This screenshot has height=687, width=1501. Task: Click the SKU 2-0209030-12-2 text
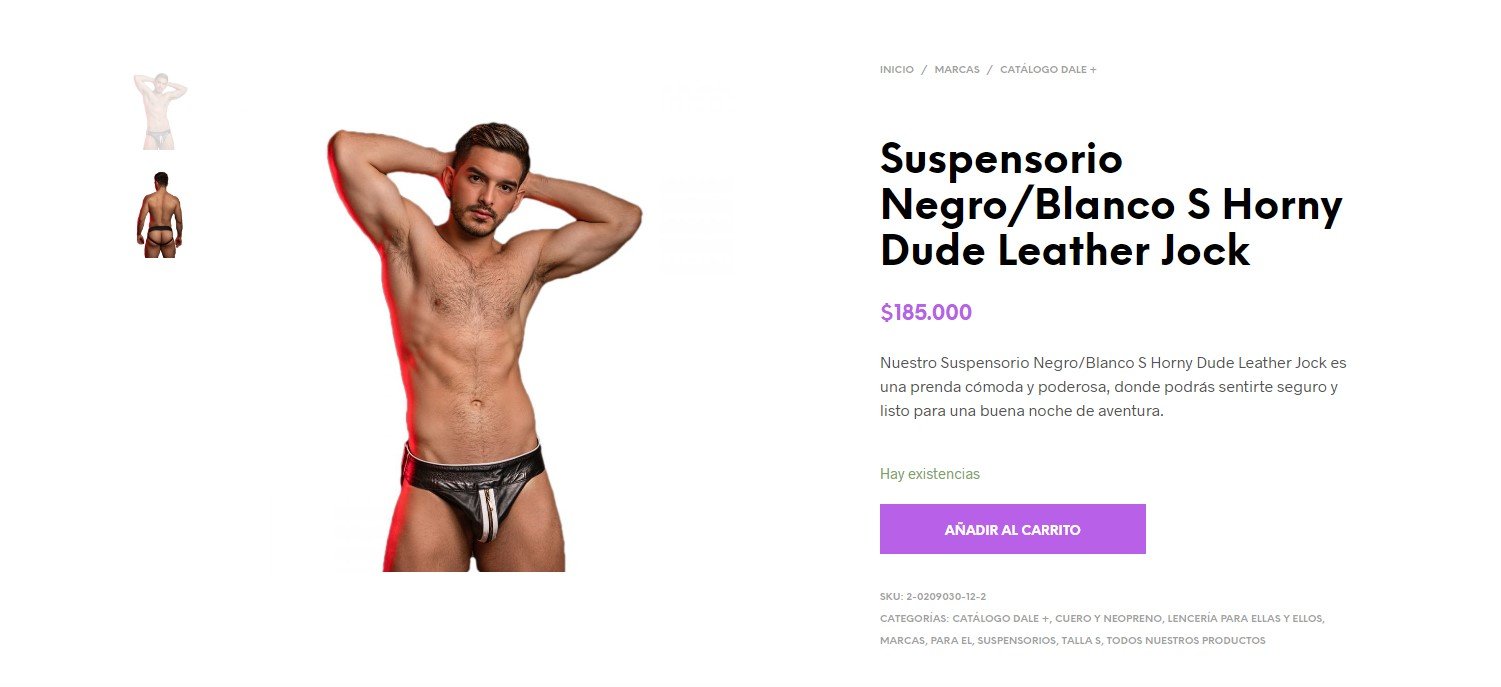tap(933, 597)
